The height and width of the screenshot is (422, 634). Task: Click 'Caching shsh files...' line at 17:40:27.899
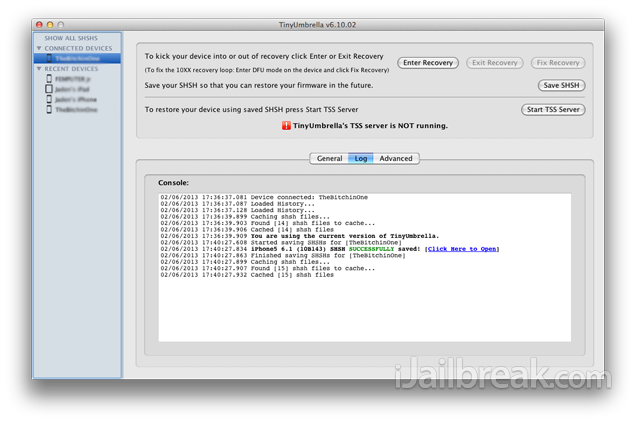(x=245, y=262)
